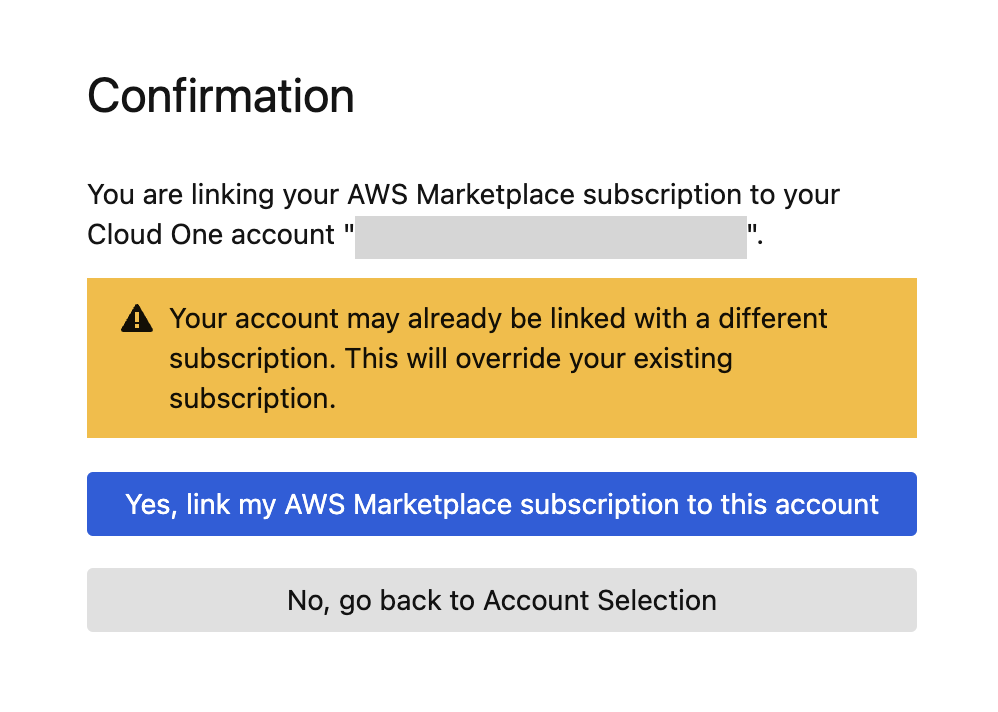Click the word "No" on the gray button
This screenshot has height=712, width=998.
click(x=304, y=600)
